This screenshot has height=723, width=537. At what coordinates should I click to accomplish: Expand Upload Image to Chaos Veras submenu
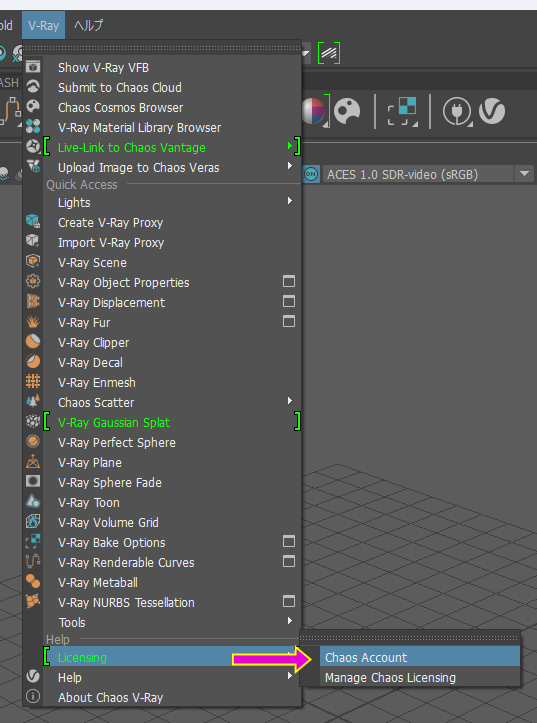click(x=172, y=167)
